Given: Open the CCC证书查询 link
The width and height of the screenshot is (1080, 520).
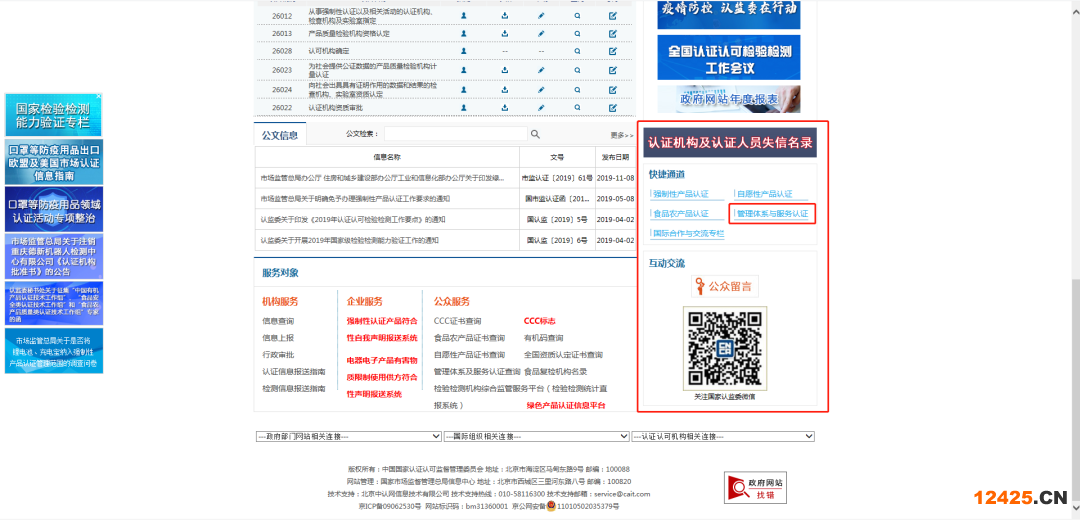Looking at the screenshot, I should click(x=457, y=321).
